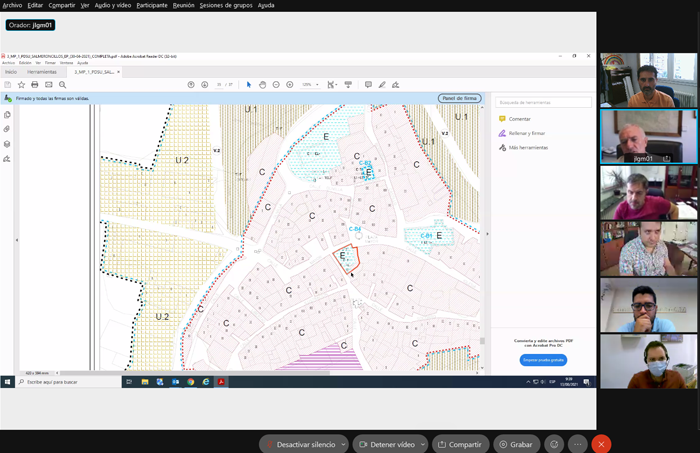Select the arrow selection tool in Acrobat
The width and height of the screenshot is (700, 453).
tap(249, 85)
